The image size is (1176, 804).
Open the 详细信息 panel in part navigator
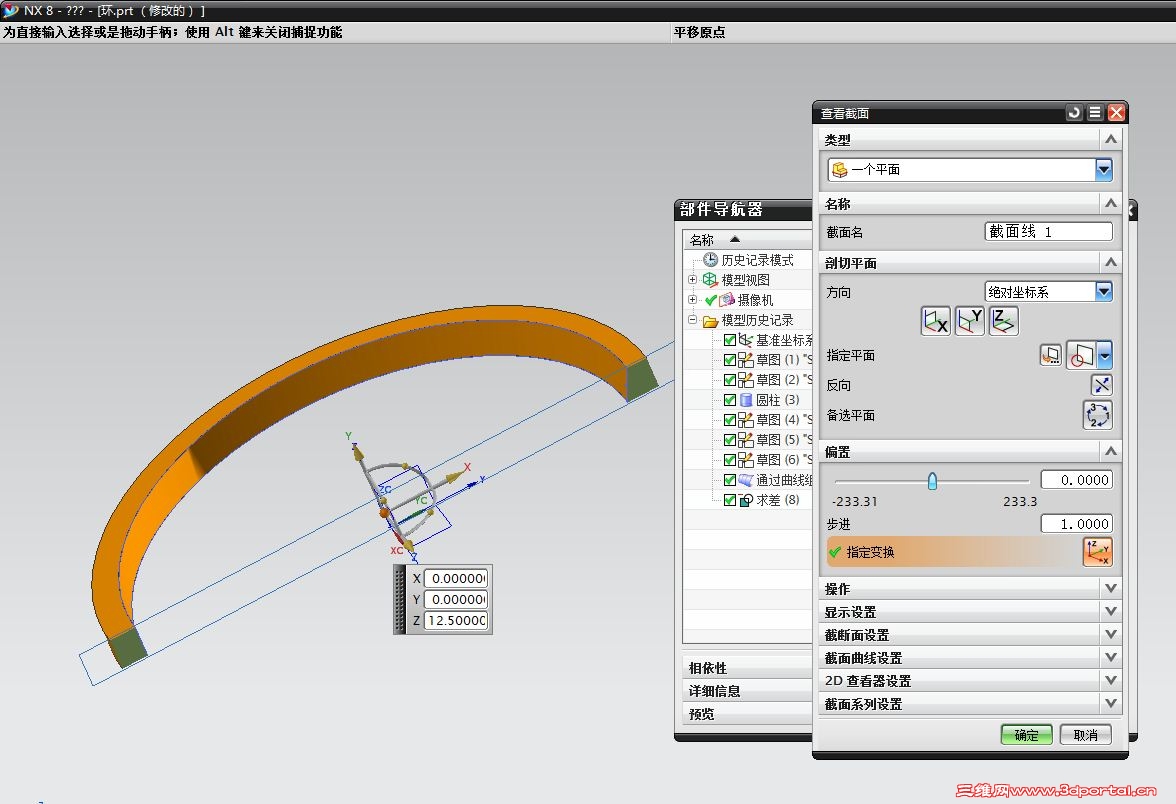pos(747,691)
